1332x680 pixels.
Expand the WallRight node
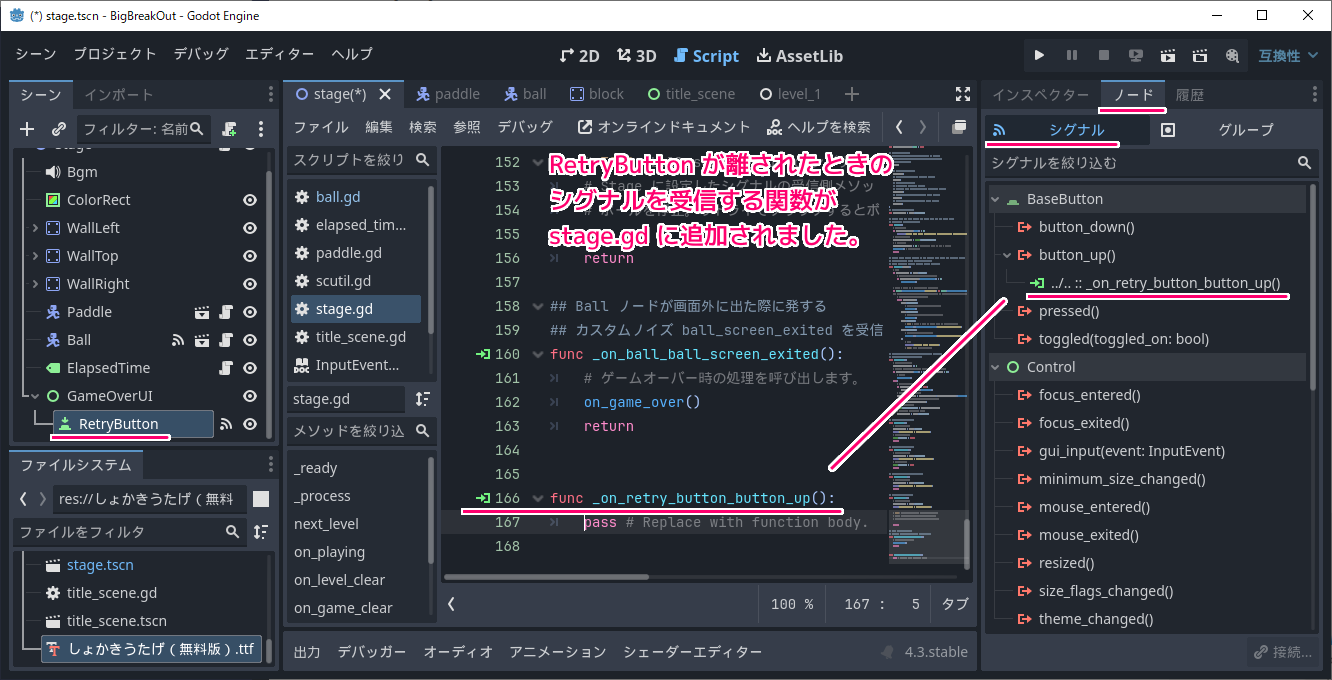click(35, 284)
